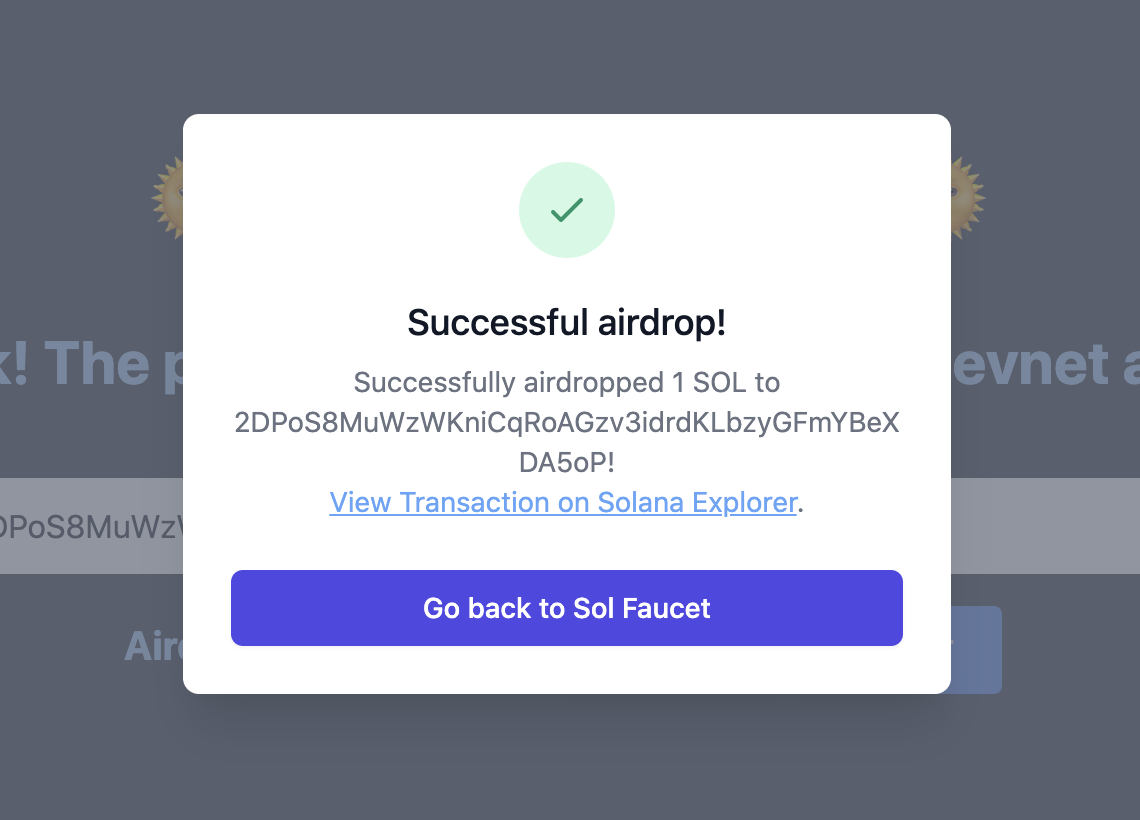Click the wallet address starting with 2DPoS8Mu

[x=567, y=423]
